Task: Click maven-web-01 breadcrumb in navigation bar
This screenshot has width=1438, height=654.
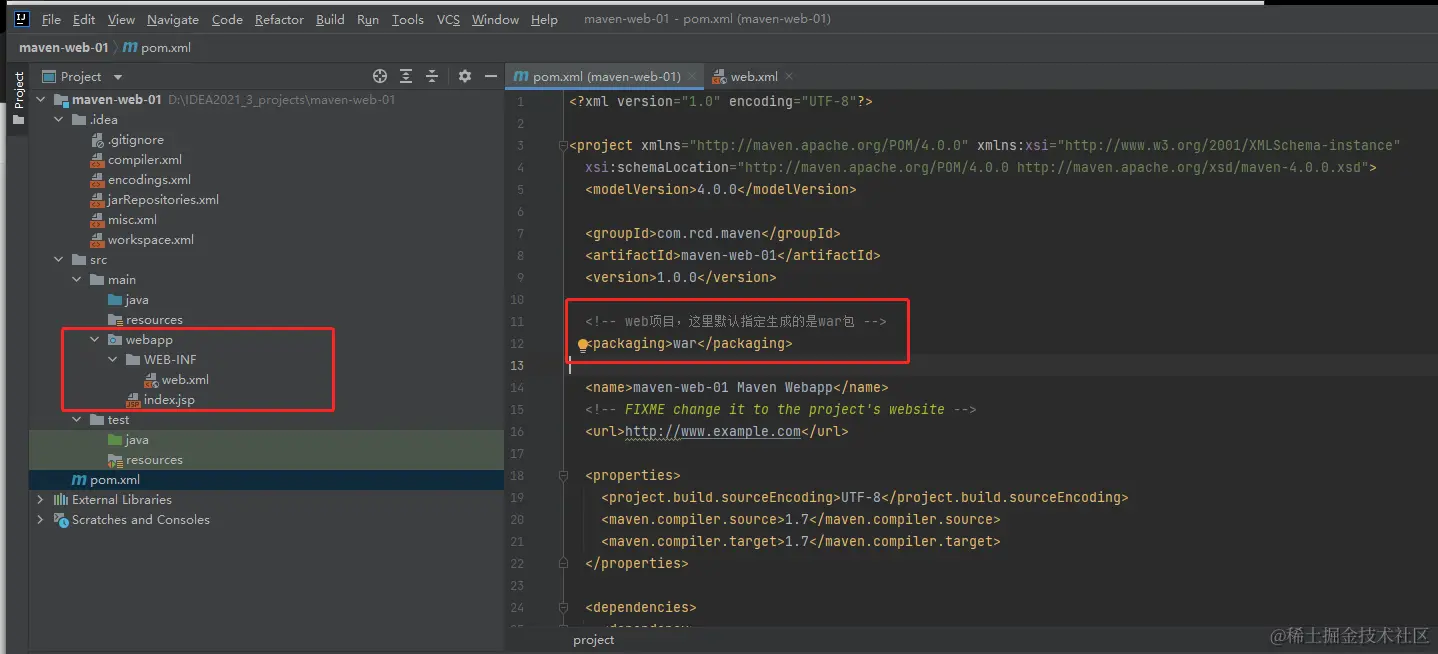Action: [63, 47]
